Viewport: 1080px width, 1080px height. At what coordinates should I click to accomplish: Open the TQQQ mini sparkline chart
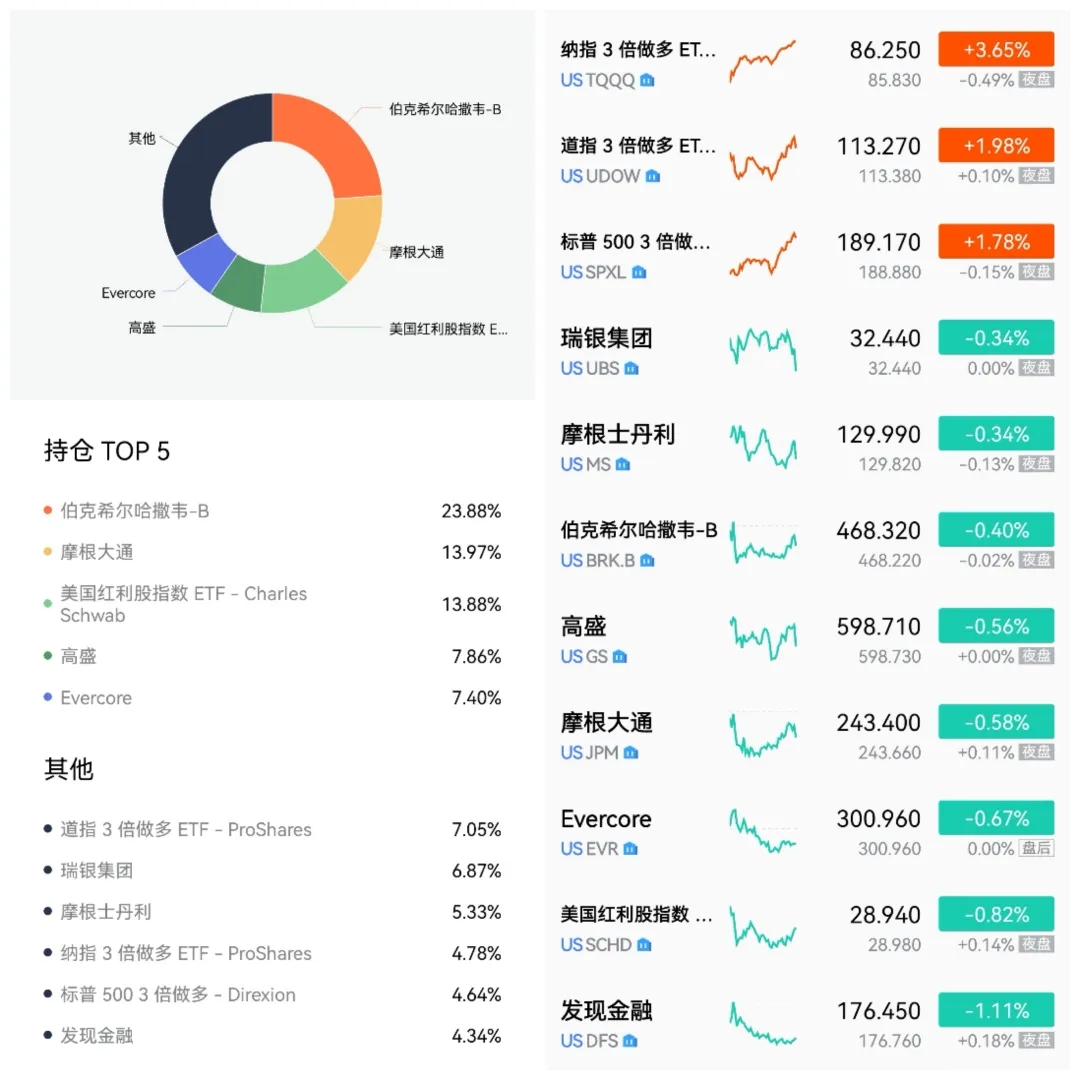coord(762,61)
